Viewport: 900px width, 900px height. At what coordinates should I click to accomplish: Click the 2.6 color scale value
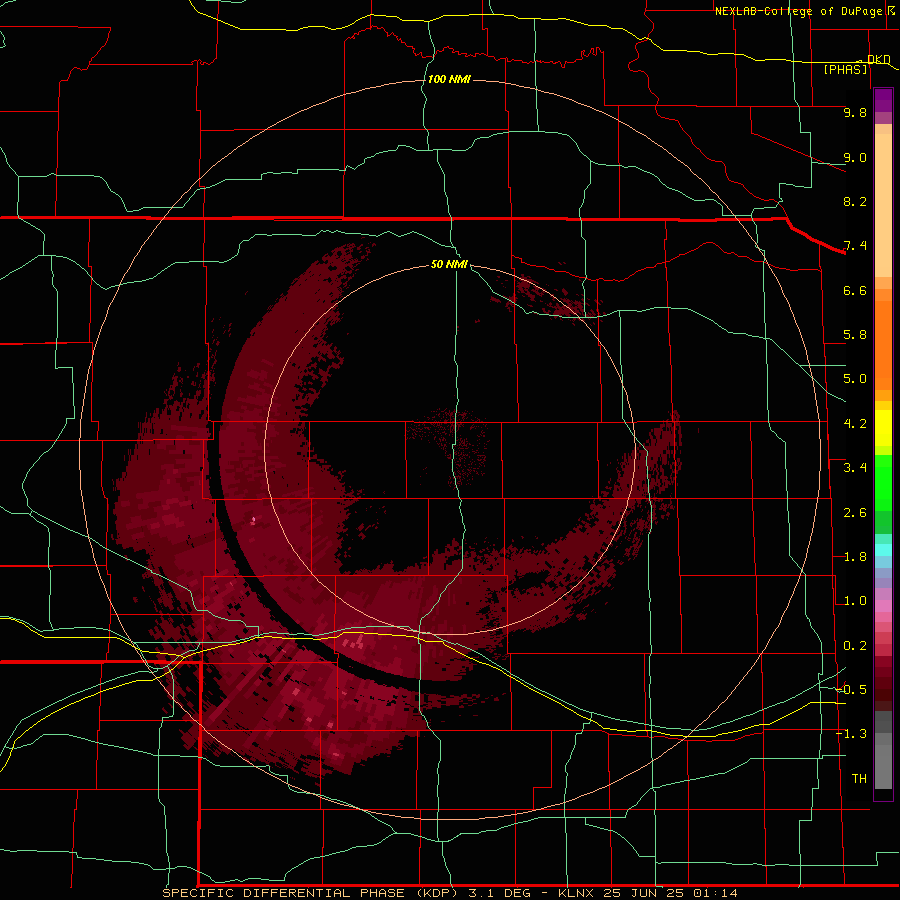point(855,513)
